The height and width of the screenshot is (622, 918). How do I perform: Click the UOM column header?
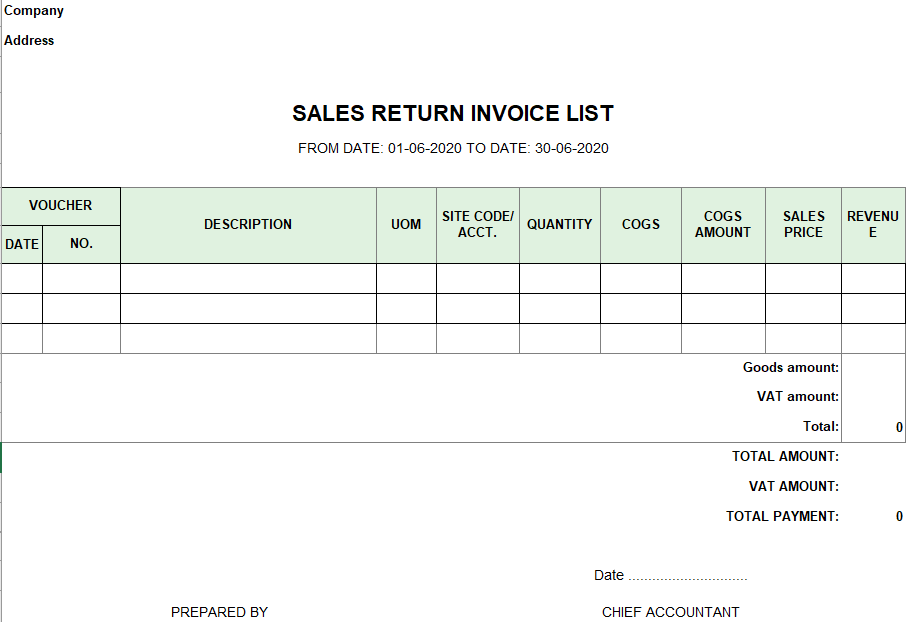406,225
